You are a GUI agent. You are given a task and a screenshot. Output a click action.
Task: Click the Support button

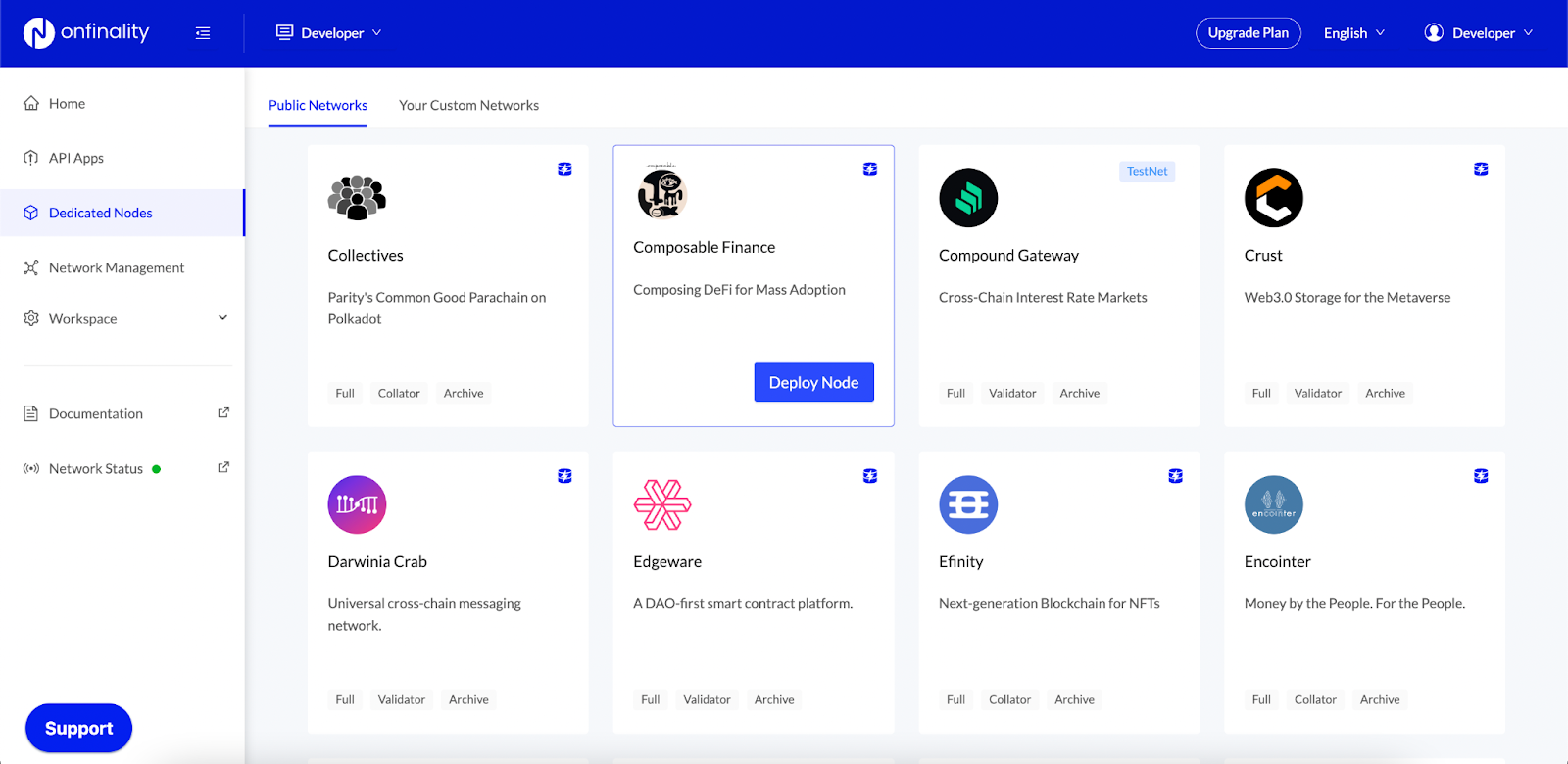(78, 728)
